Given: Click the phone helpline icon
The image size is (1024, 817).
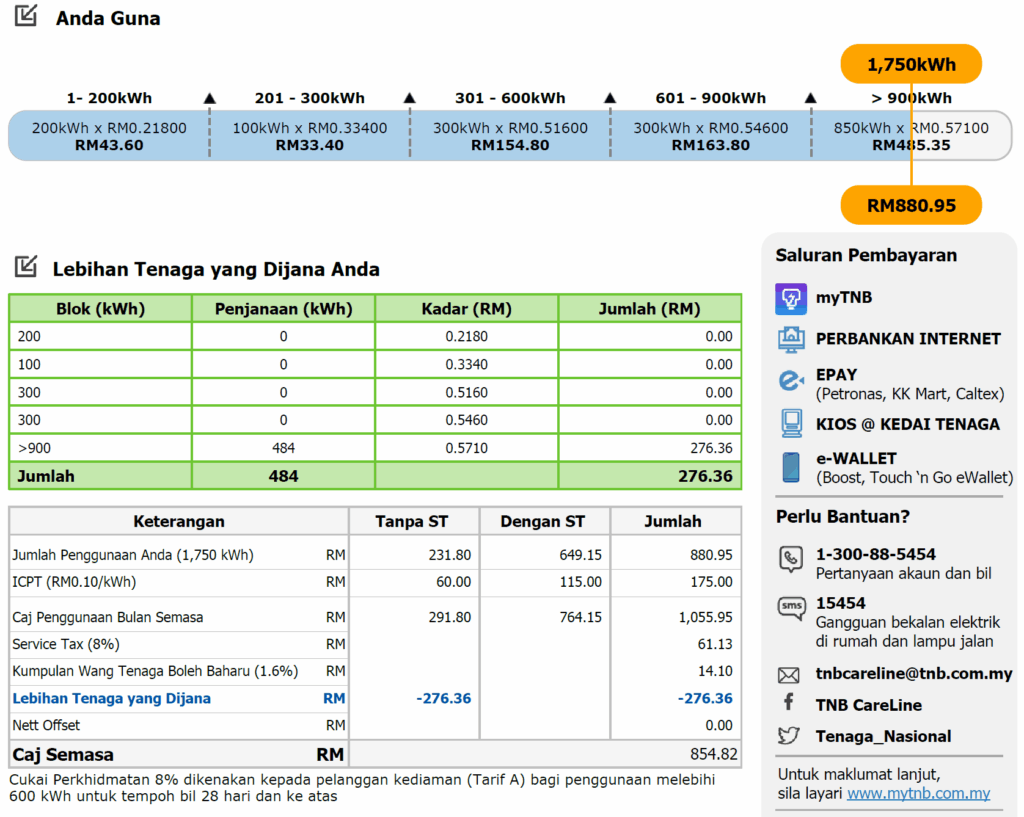Looking at the screenshot, I should click(x=790, y=560).
